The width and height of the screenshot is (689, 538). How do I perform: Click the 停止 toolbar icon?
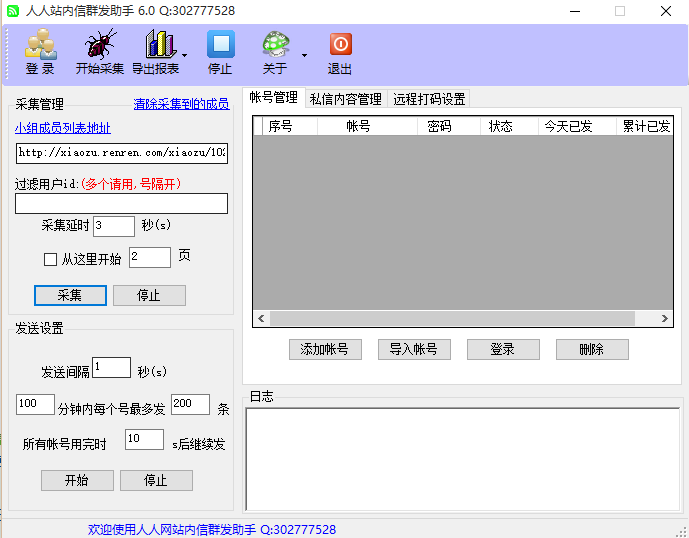[x=220, y=46]
